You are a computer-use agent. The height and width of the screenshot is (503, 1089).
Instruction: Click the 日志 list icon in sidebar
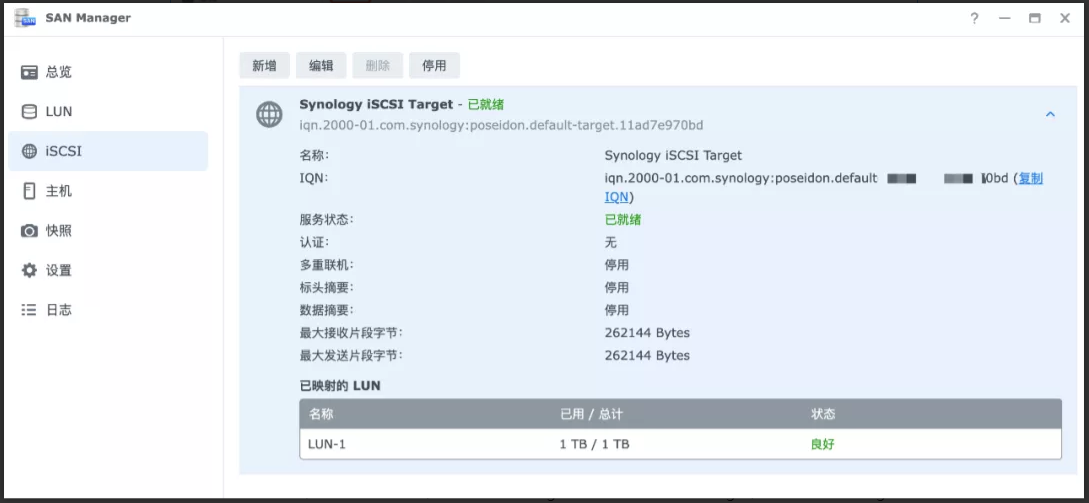coord(29,310)
